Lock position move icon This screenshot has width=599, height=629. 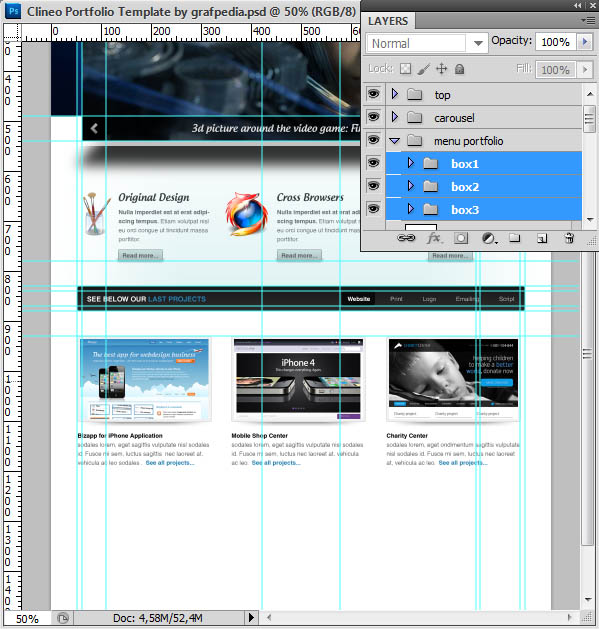(x=441, y=69)
